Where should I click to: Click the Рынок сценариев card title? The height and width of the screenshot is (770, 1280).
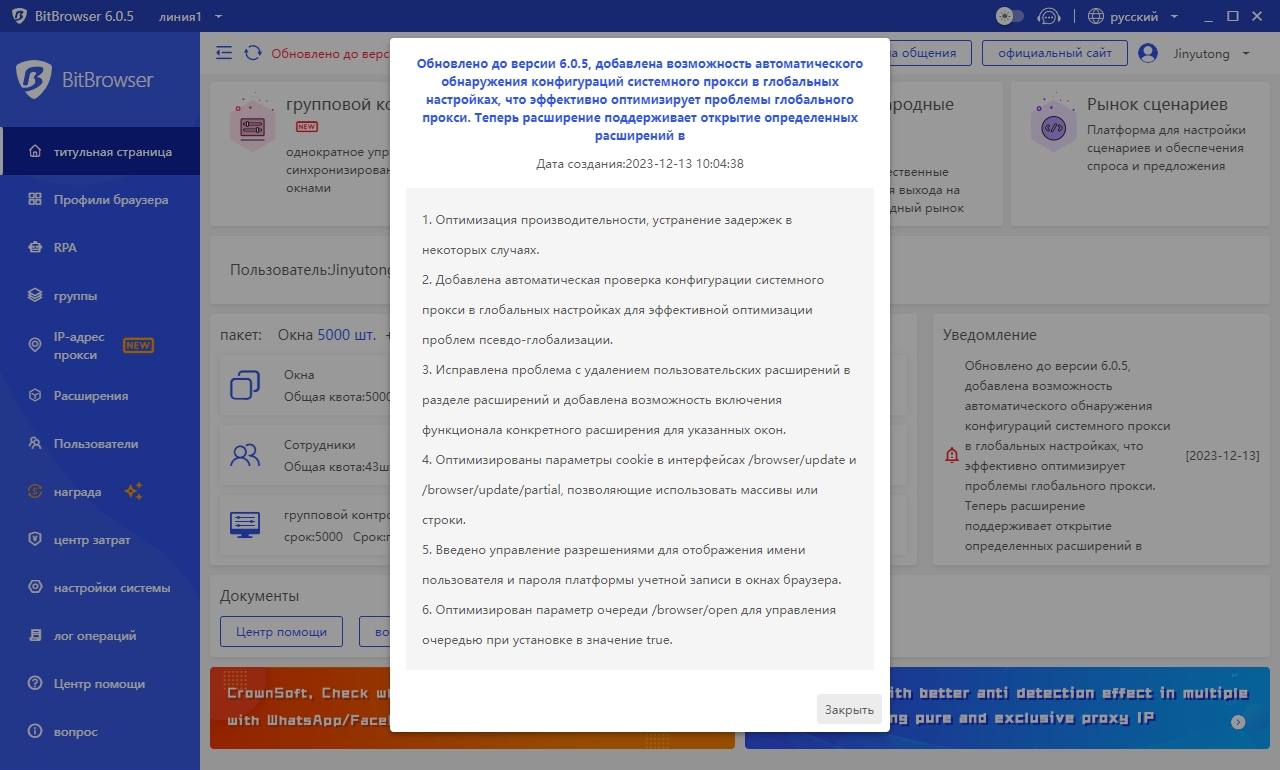(x=1157, y=104)
